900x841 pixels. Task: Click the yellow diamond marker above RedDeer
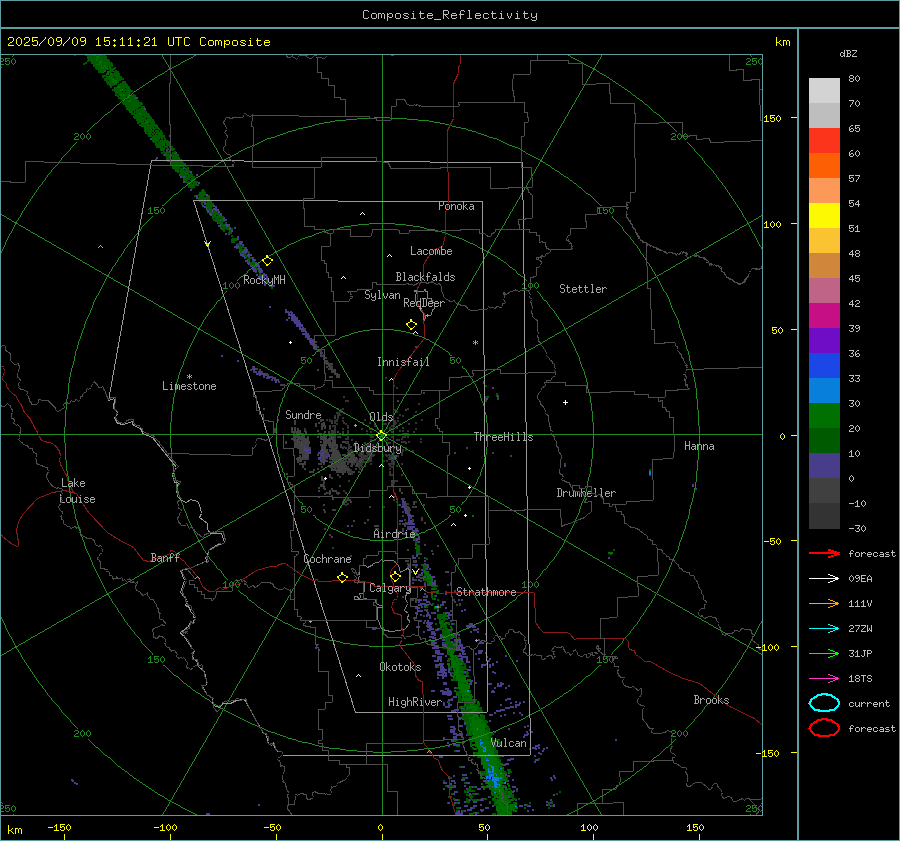(x=412, y=325)
